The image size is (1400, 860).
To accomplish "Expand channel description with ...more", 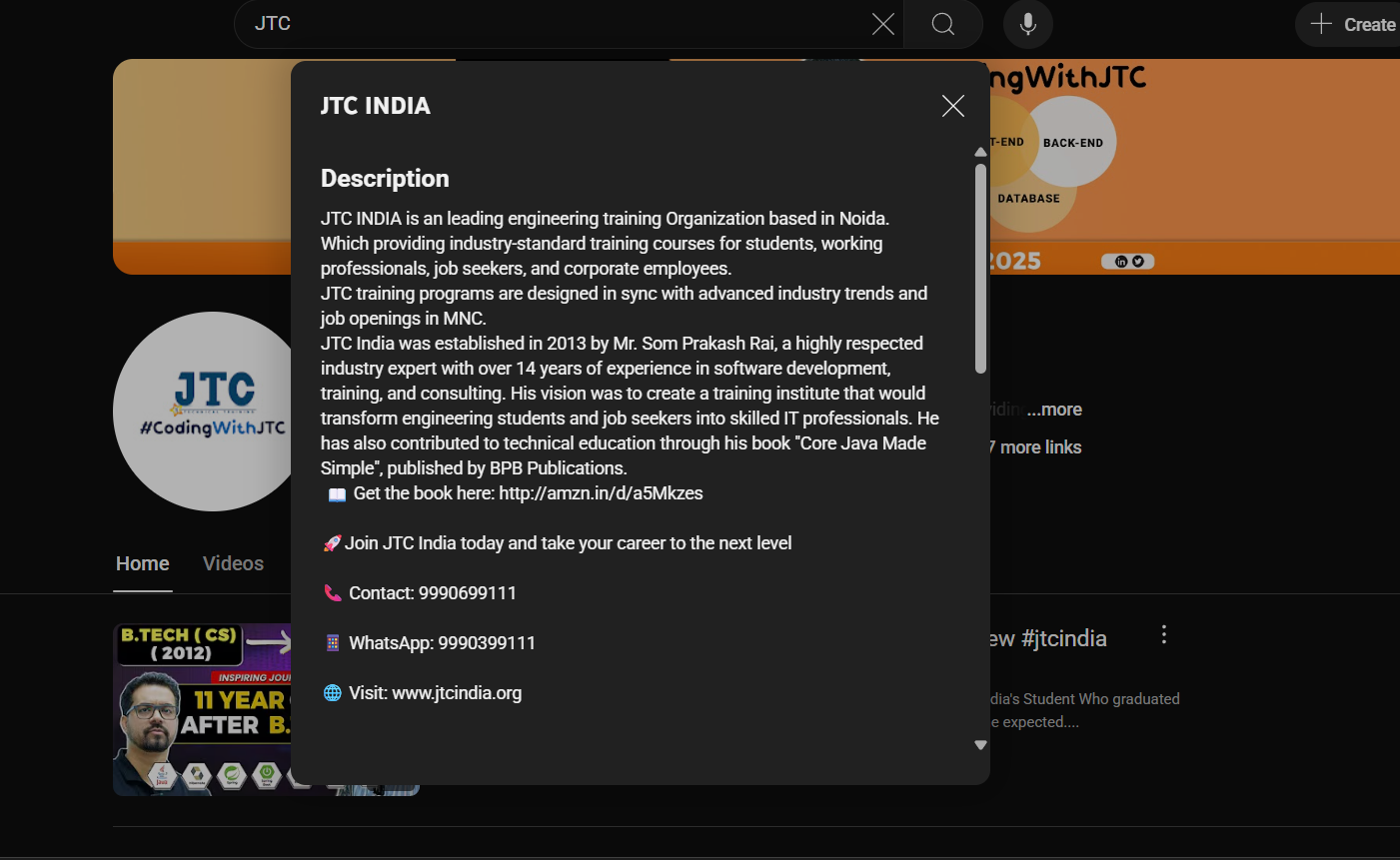I will (1054, 410).
